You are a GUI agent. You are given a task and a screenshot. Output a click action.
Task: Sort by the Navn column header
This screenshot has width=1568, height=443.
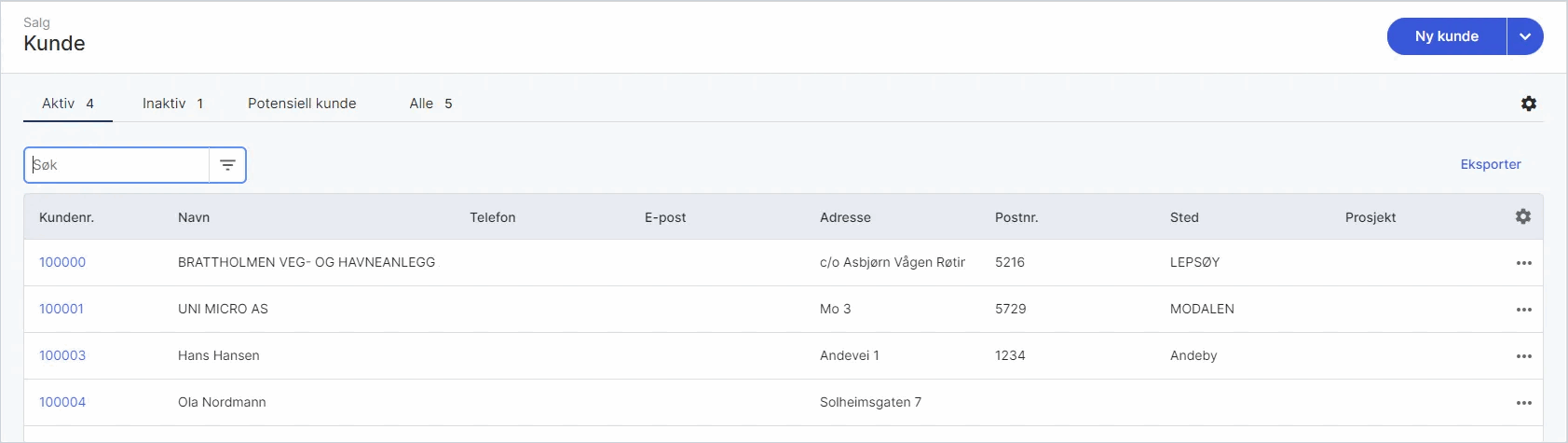(194, 217)
